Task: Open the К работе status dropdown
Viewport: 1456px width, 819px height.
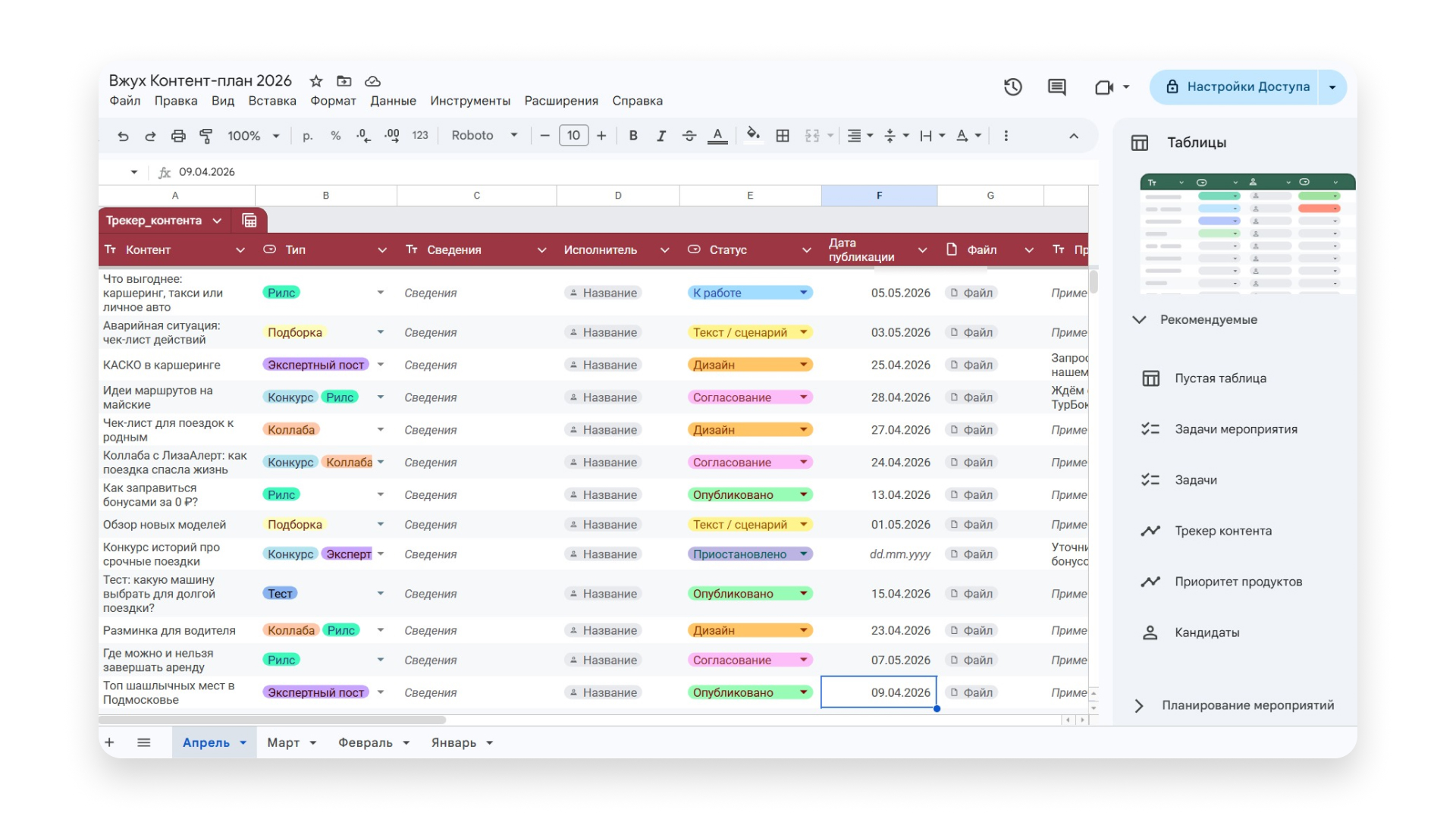Action: [803, 293]
